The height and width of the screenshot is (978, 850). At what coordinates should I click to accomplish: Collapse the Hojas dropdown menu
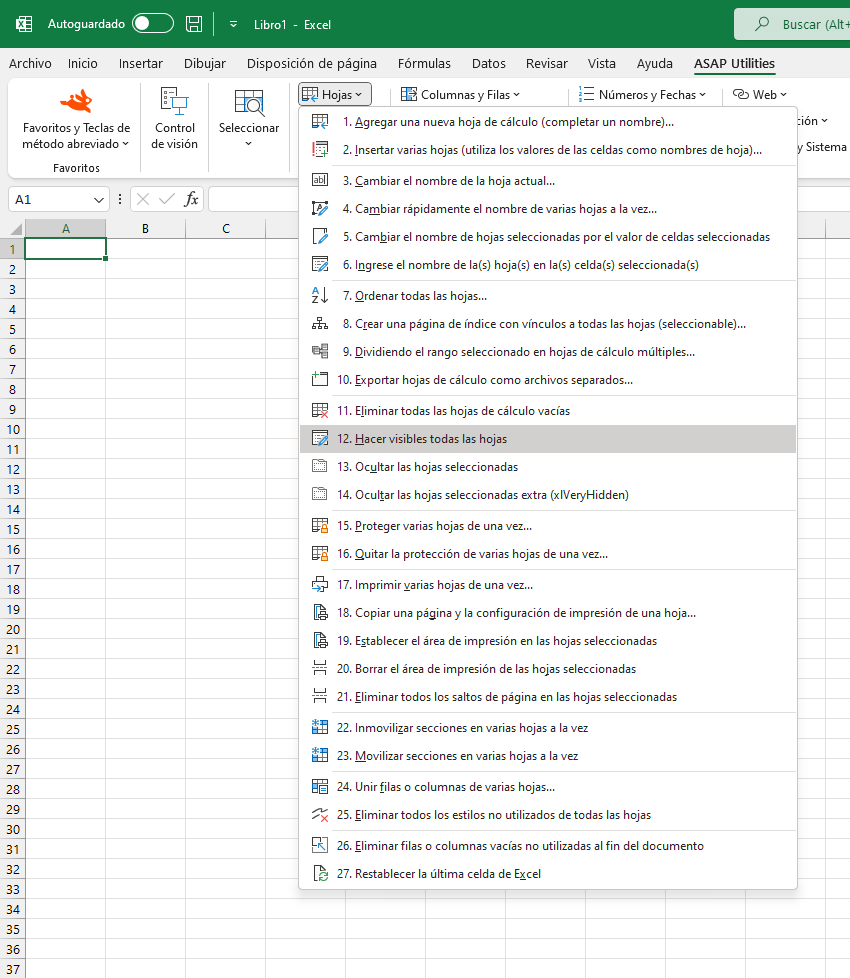pos(335,95)
